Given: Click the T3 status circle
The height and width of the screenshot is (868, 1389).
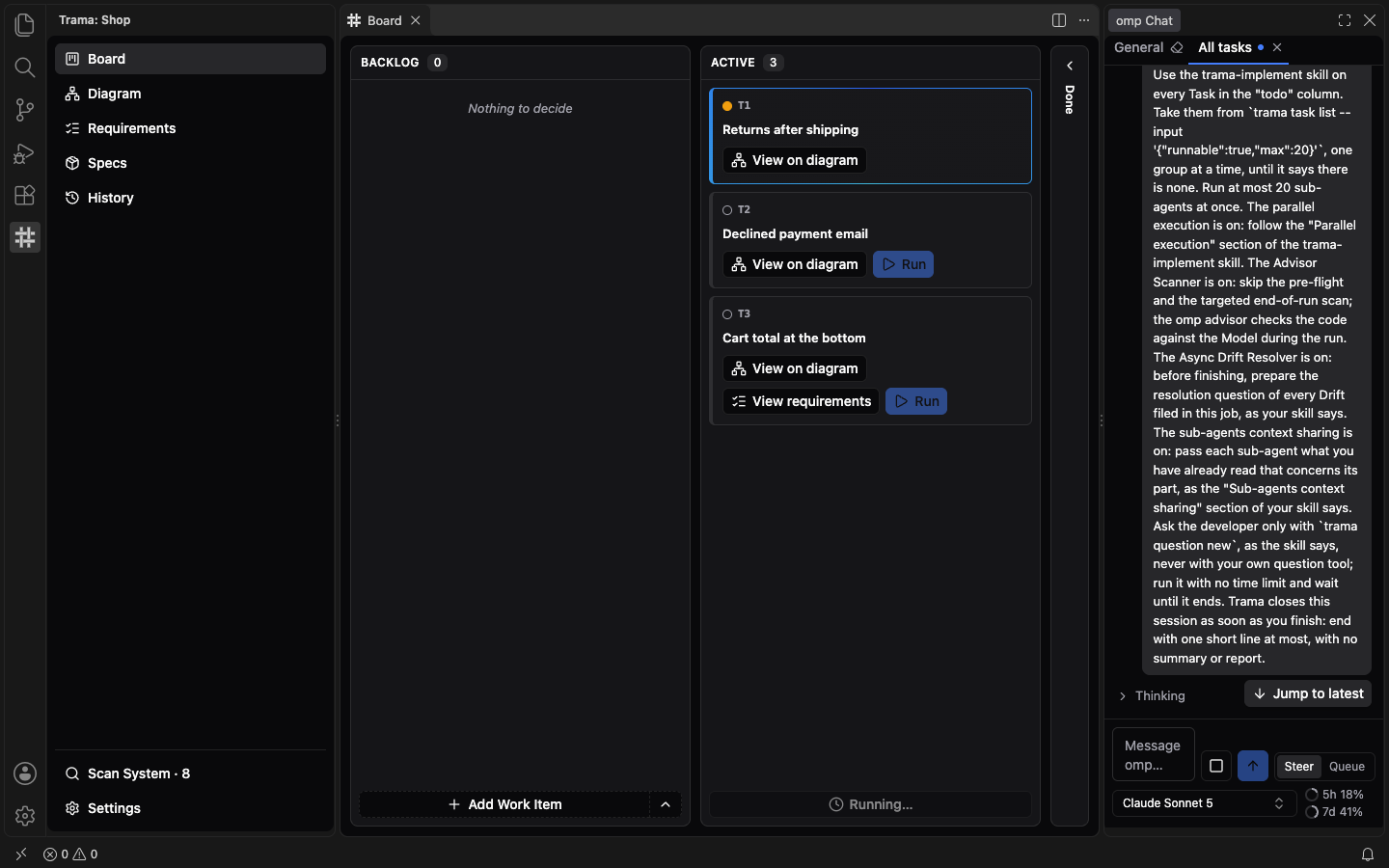Looking at the screenshot, I should [x=727, y=314].
